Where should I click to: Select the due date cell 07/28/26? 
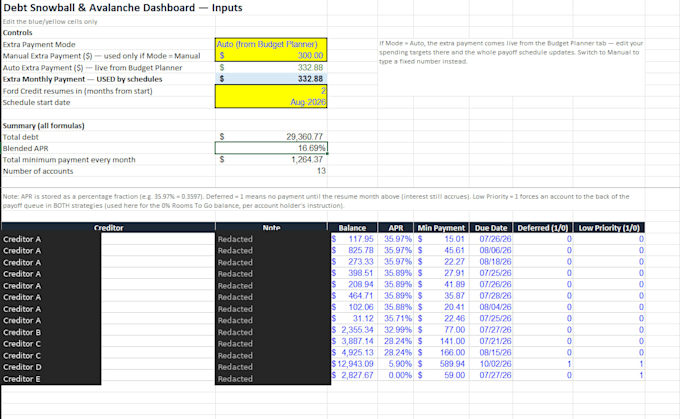point(491,296)
